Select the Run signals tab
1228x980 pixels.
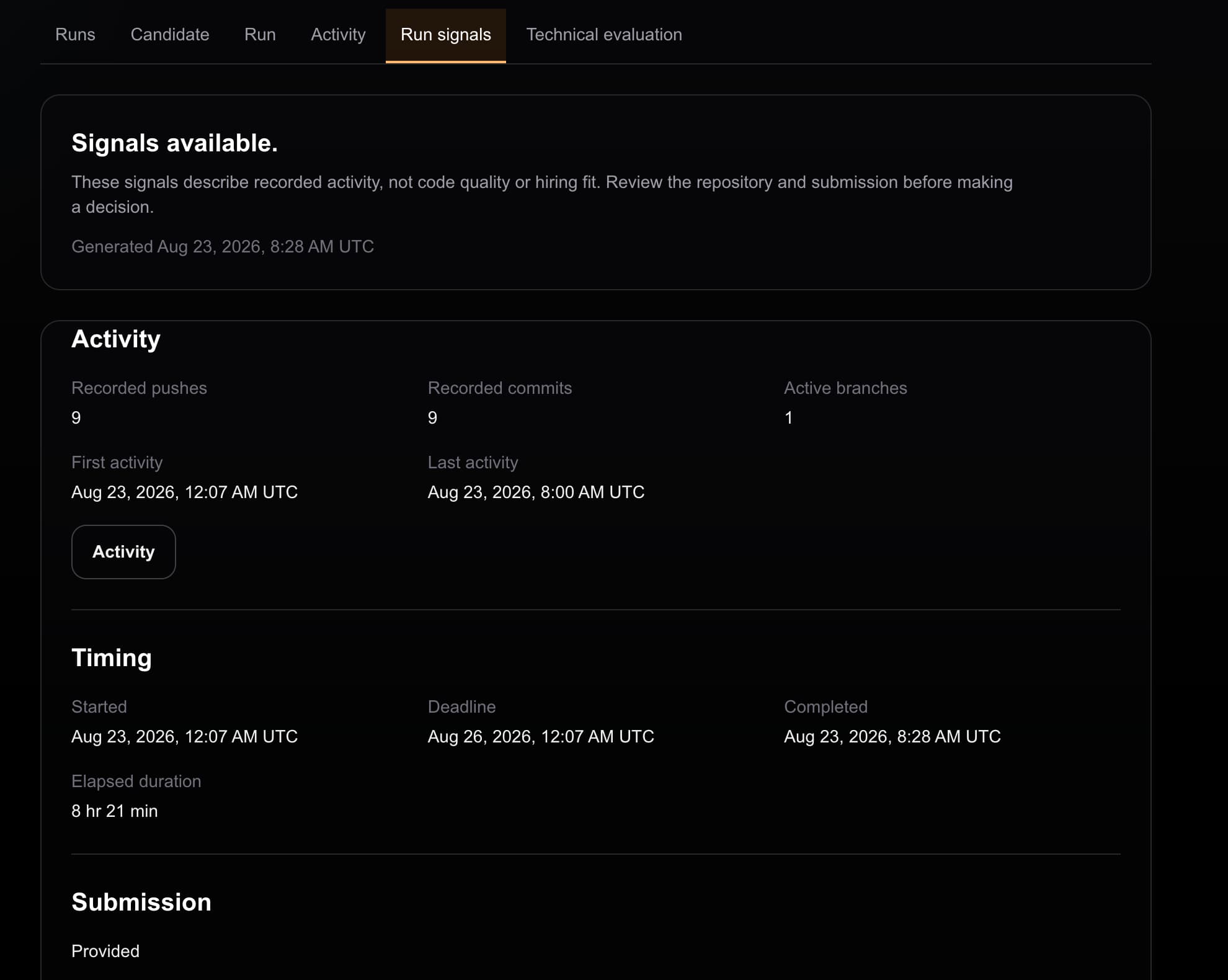point(446,35)
